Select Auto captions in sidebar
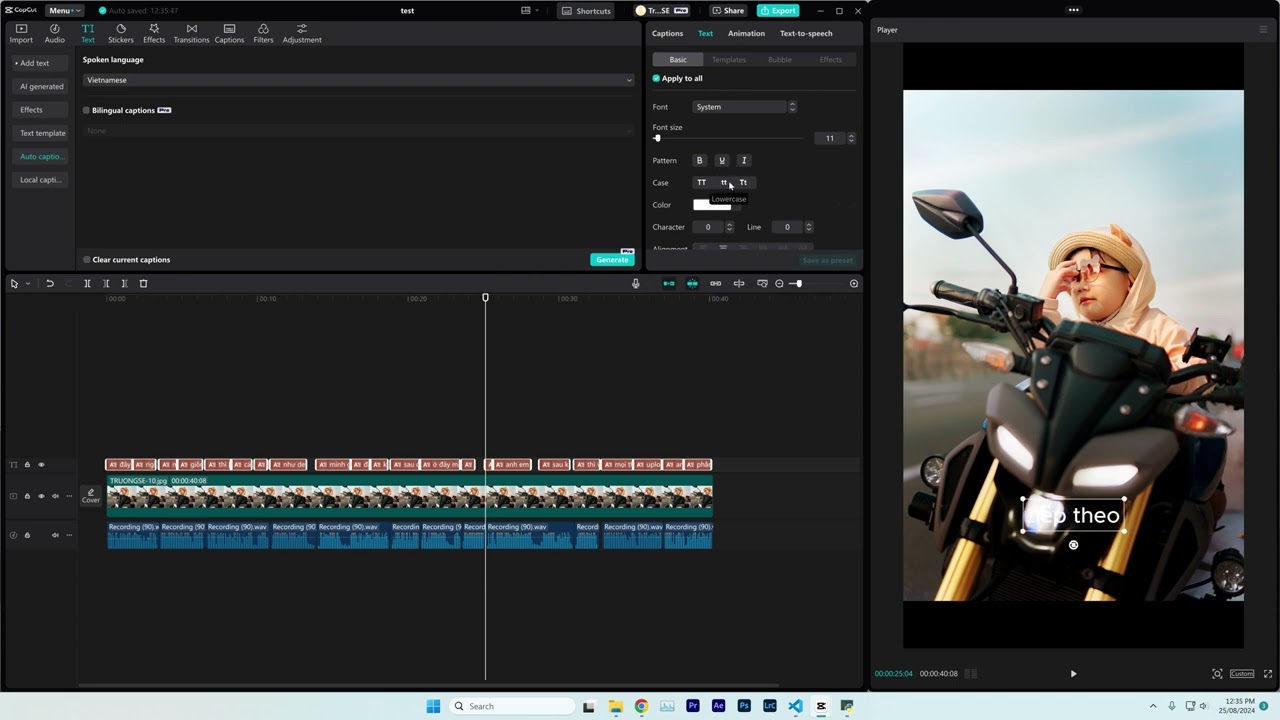Screen dimensions: 1280x720 point(41,157)
